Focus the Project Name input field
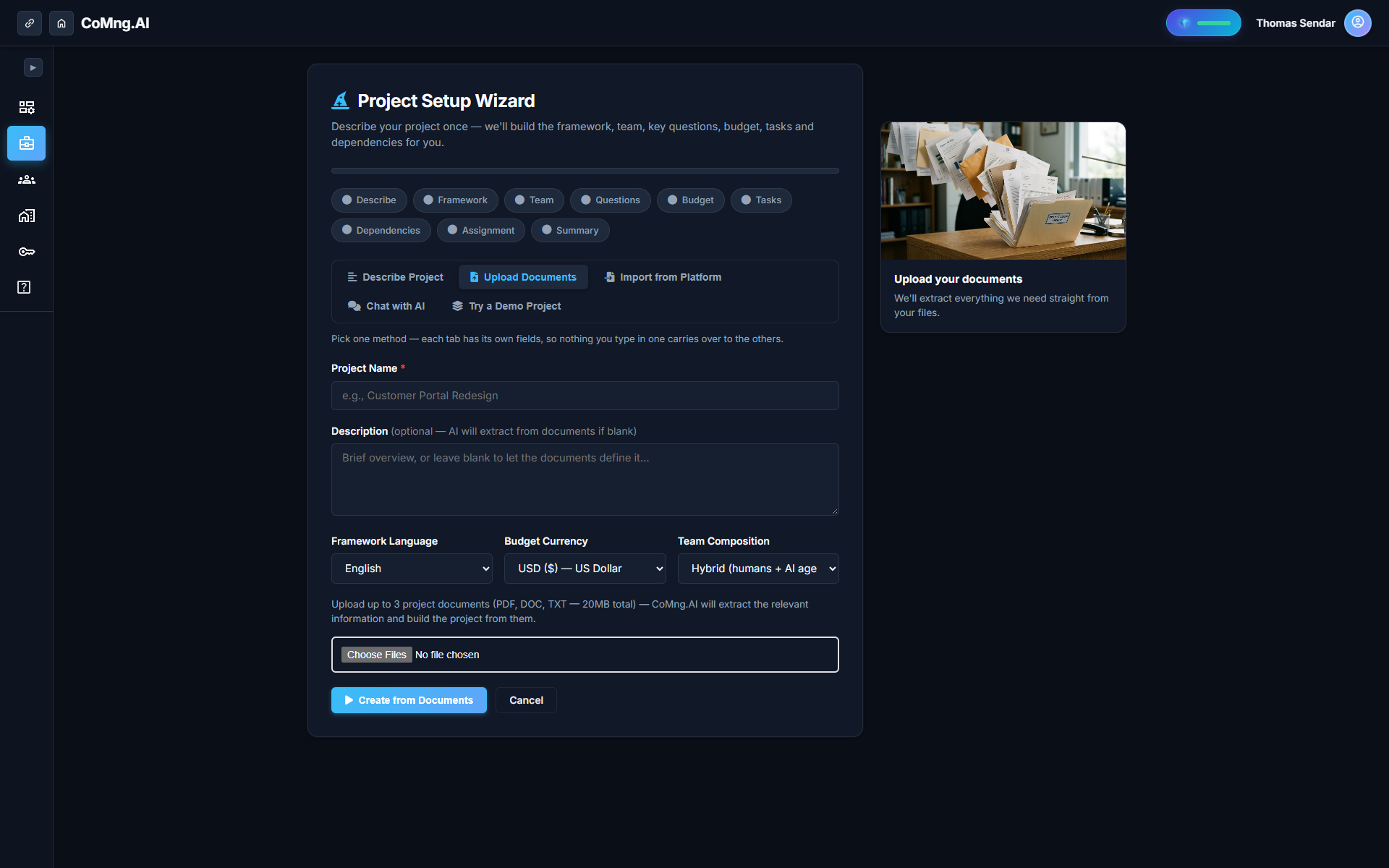This screenshot has width=1389, height=868. click(x=585, y=396)
